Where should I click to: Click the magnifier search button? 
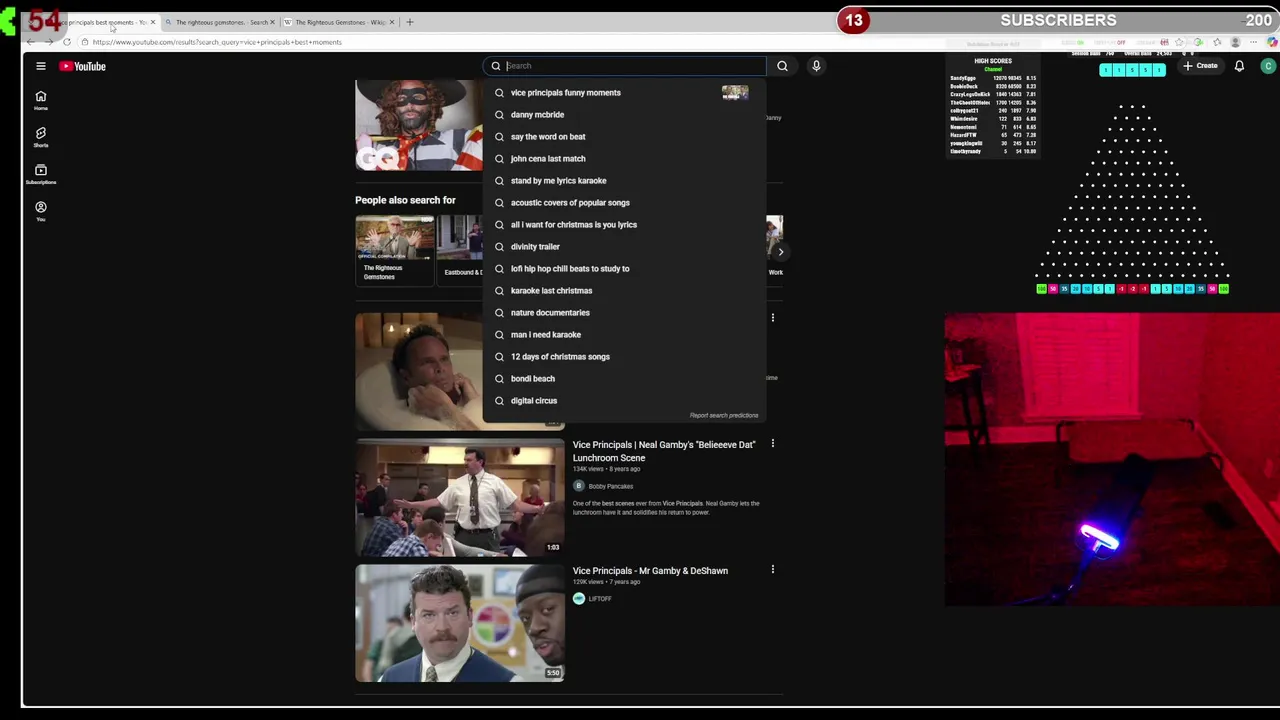pos(782,66)
